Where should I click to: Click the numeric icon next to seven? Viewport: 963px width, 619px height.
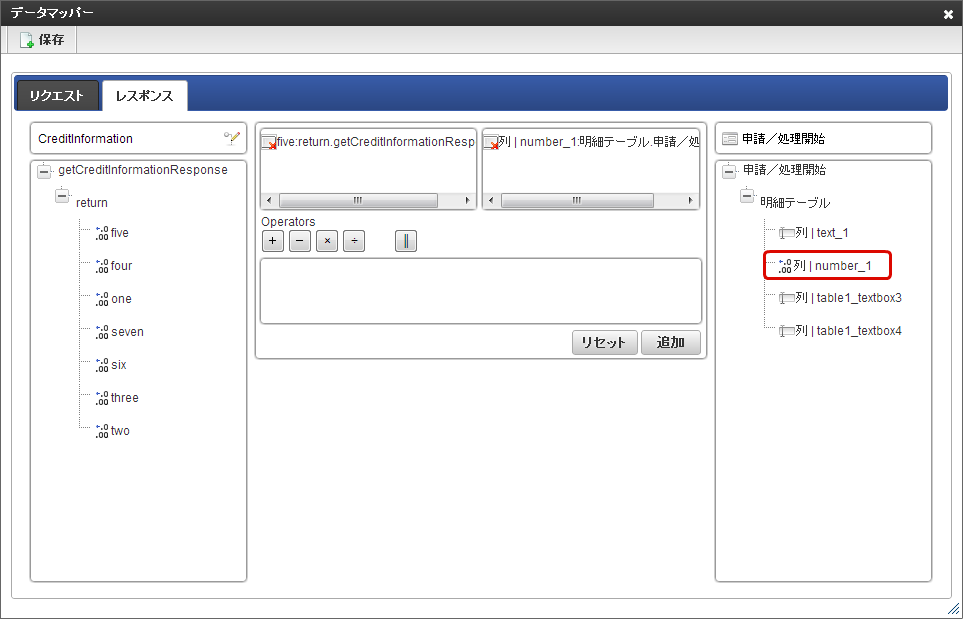[102, 332]
